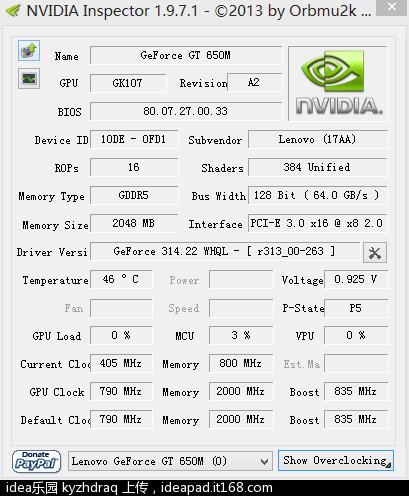Click GPU Clock row Boost 835 MHz
This screenshot has width=409, height=496.
(x=356, y=391)
